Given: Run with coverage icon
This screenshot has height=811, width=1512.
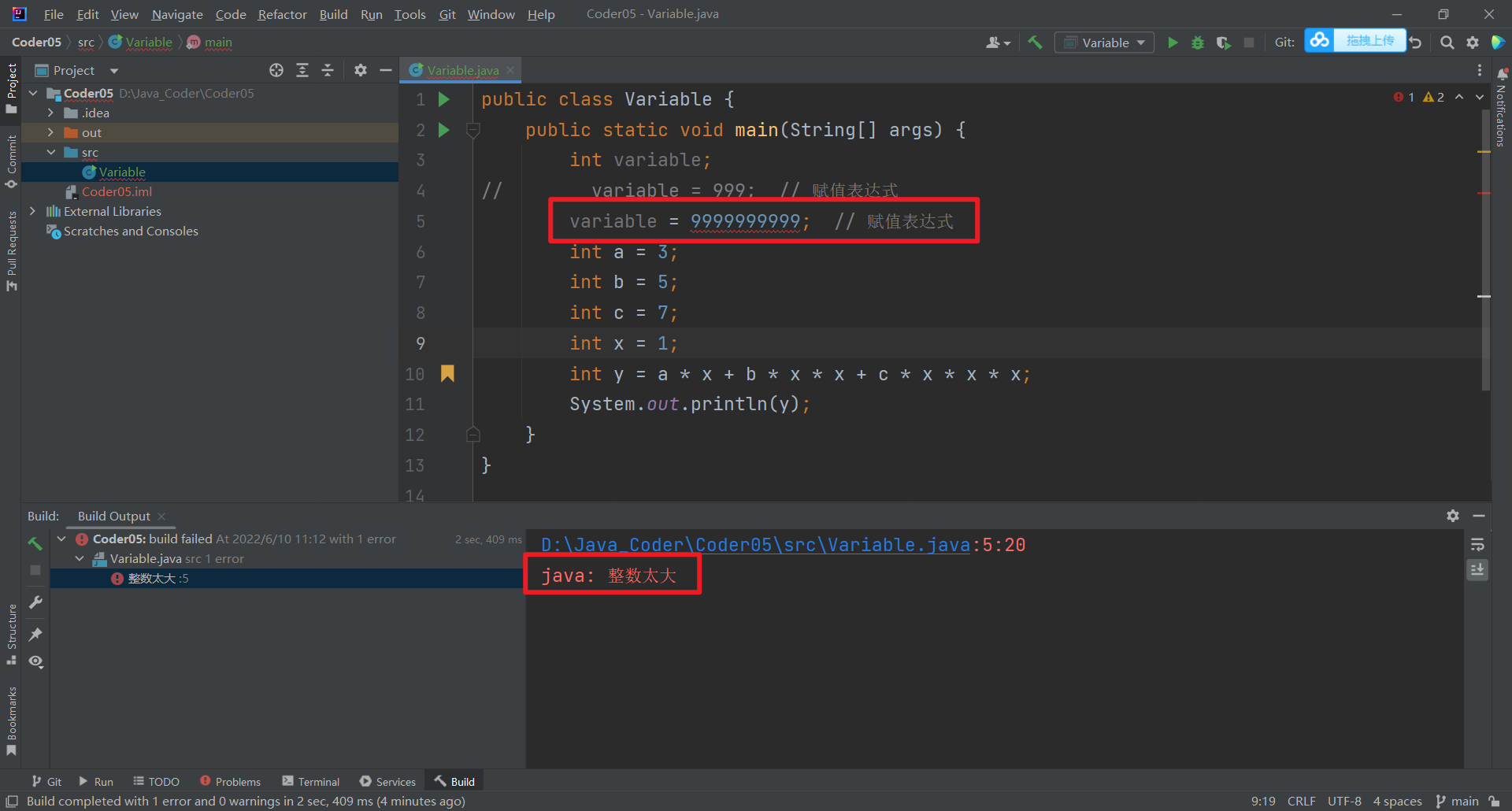Looking at the screenshot, I should click(x=1223, y=43).
